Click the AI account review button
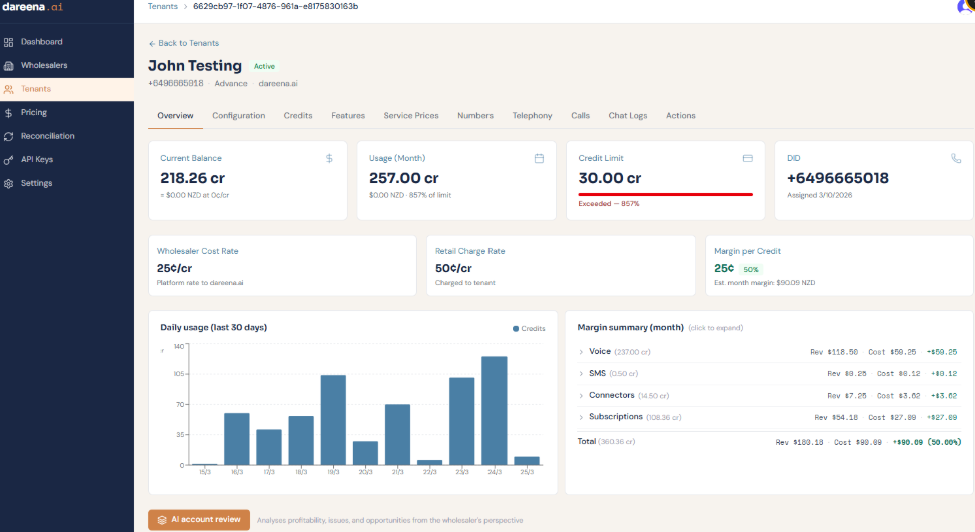Image resolution: width=975 pixels, height=532 pixels. point(199,520)
